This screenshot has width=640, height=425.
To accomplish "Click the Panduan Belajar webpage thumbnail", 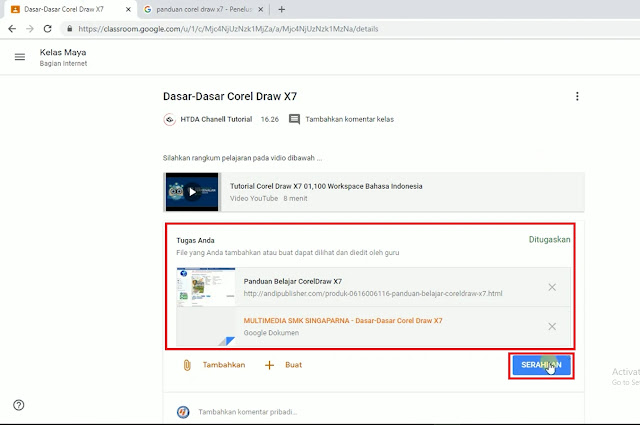I will (206, 287).
